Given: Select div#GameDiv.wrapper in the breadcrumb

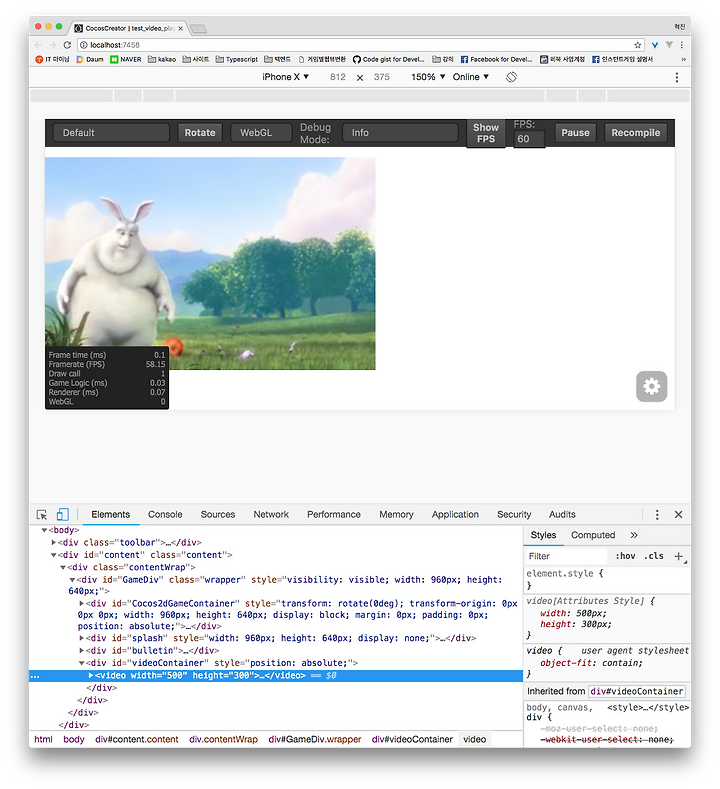Looking at the screenshot, I should (x=314, y=739).
